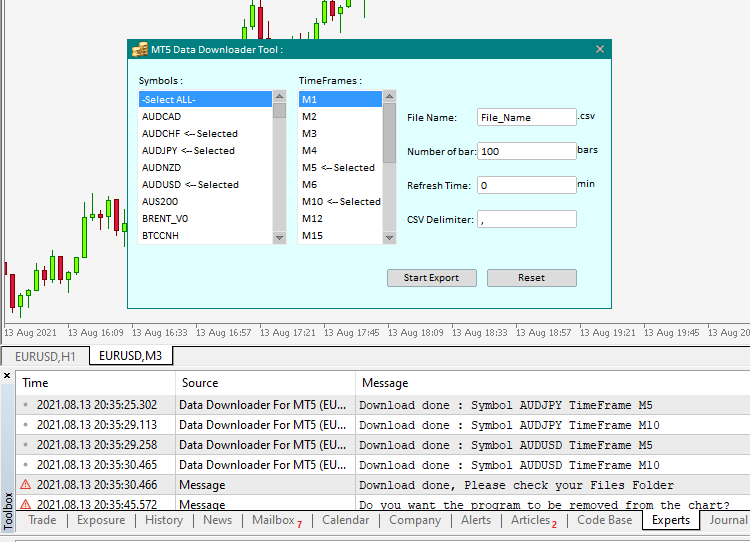Deselect AUDCHF in the Symbols list
Screen dimensions: 750x542
(205, 133)
